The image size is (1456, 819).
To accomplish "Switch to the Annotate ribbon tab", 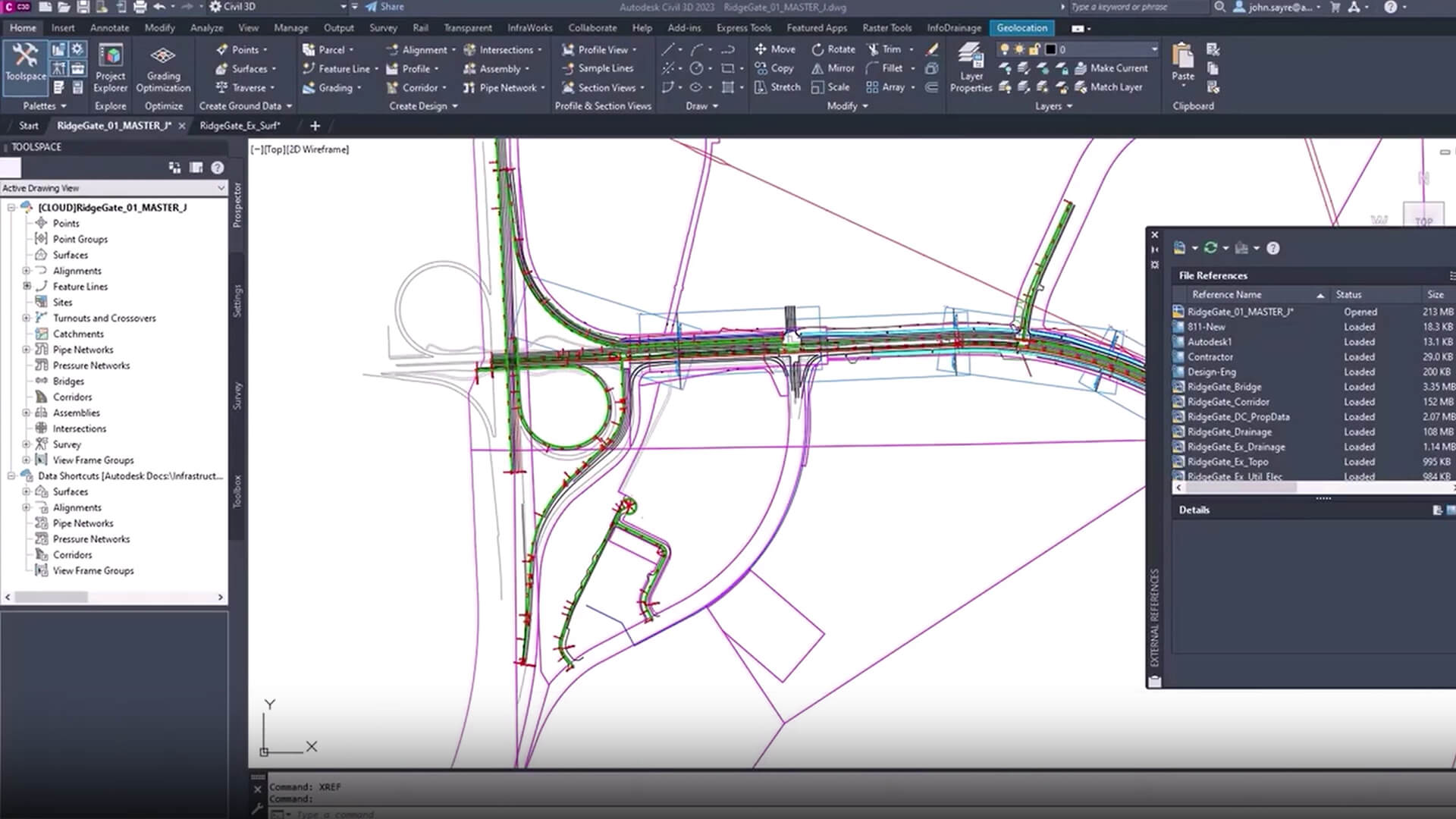I will point(110,28).
